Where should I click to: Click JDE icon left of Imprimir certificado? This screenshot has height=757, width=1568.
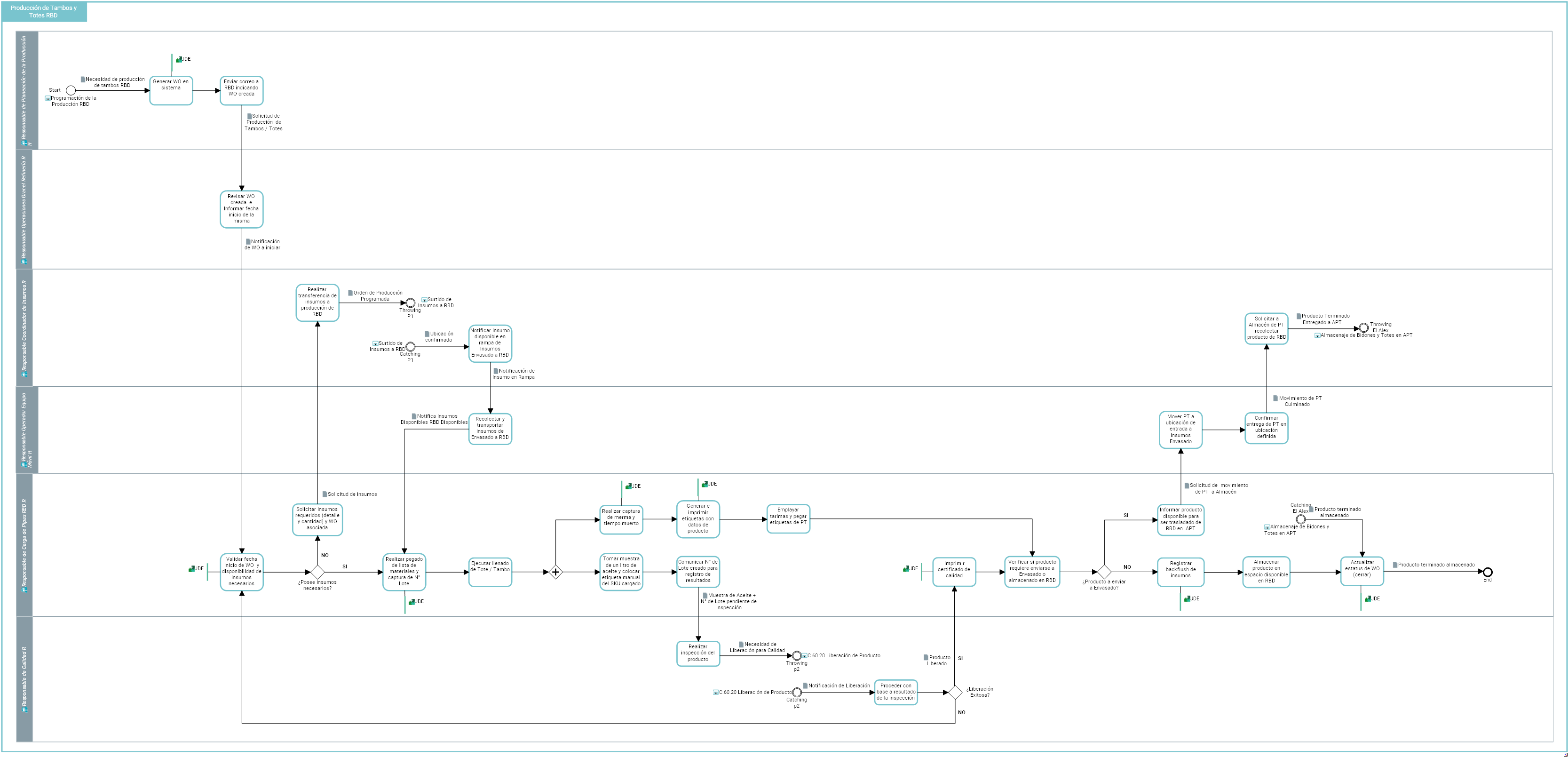click(906, 569)
